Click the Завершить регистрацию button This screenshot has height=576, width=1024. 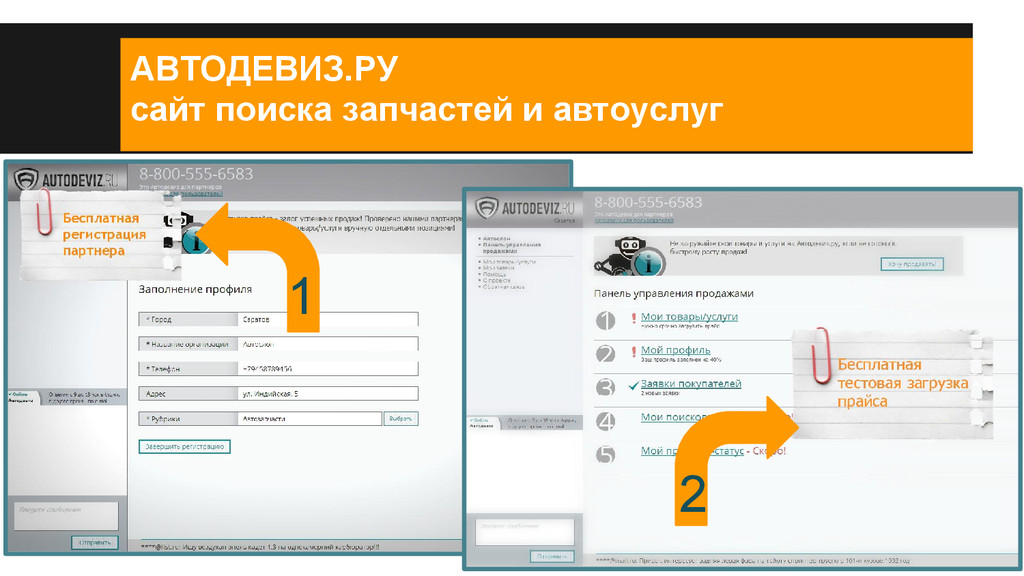[184, 447]
